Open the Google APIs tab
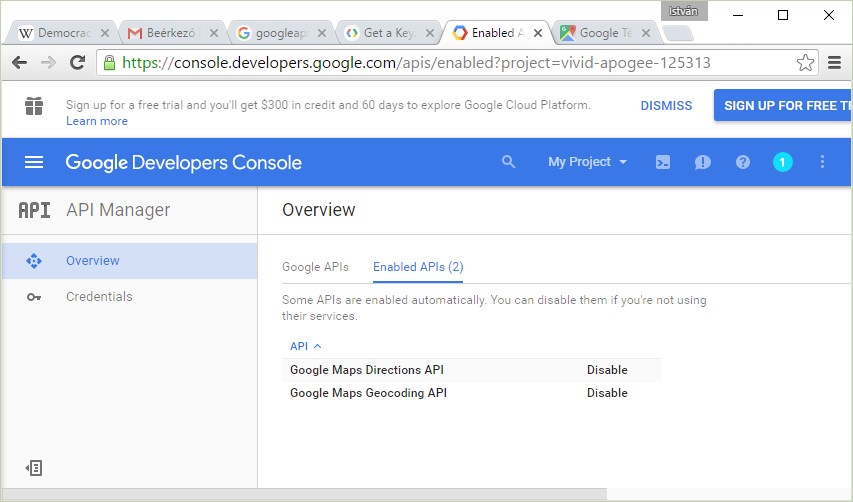 [315, 267]
